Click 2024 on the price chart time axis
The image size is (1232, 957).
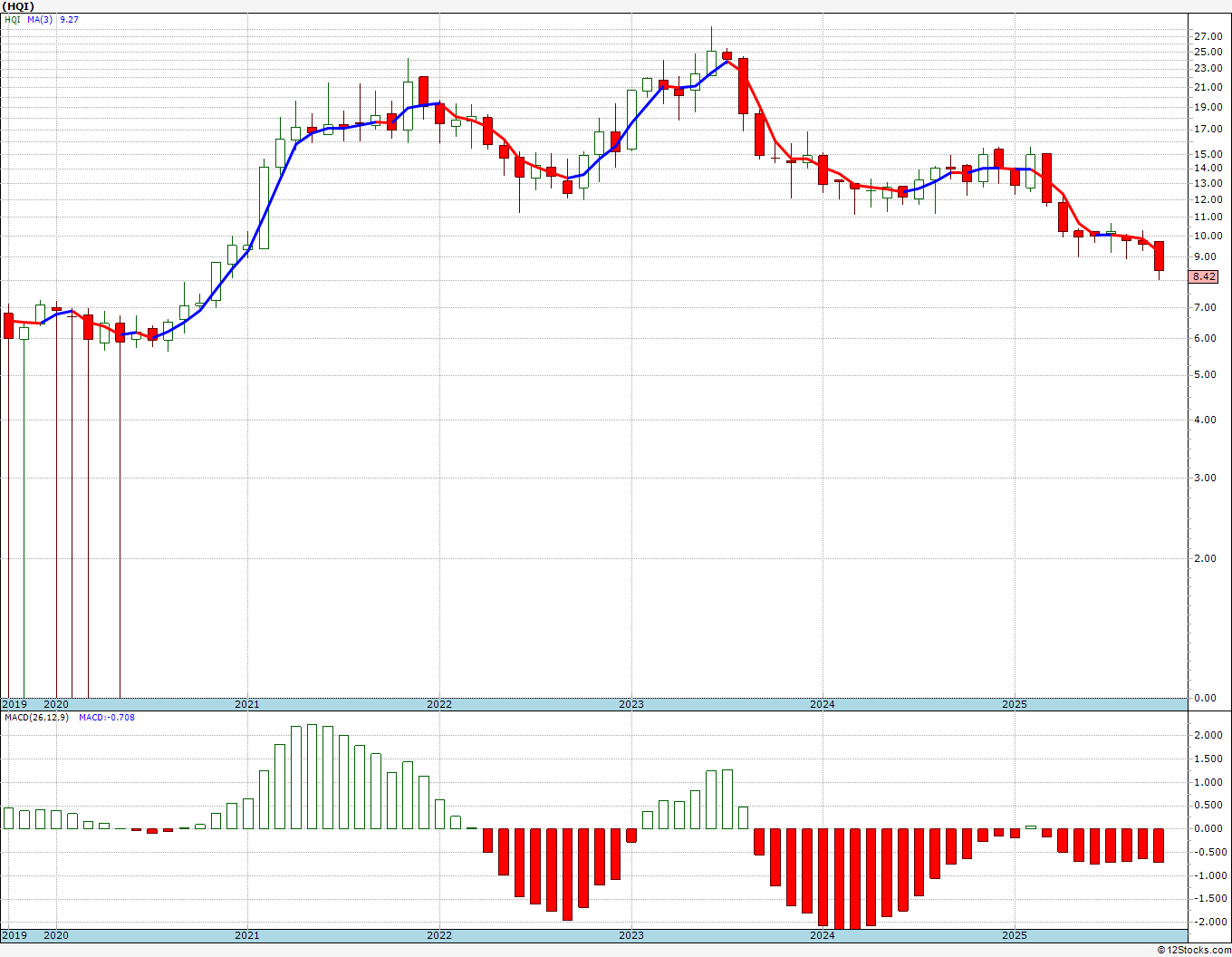click(x=823, y=704)
